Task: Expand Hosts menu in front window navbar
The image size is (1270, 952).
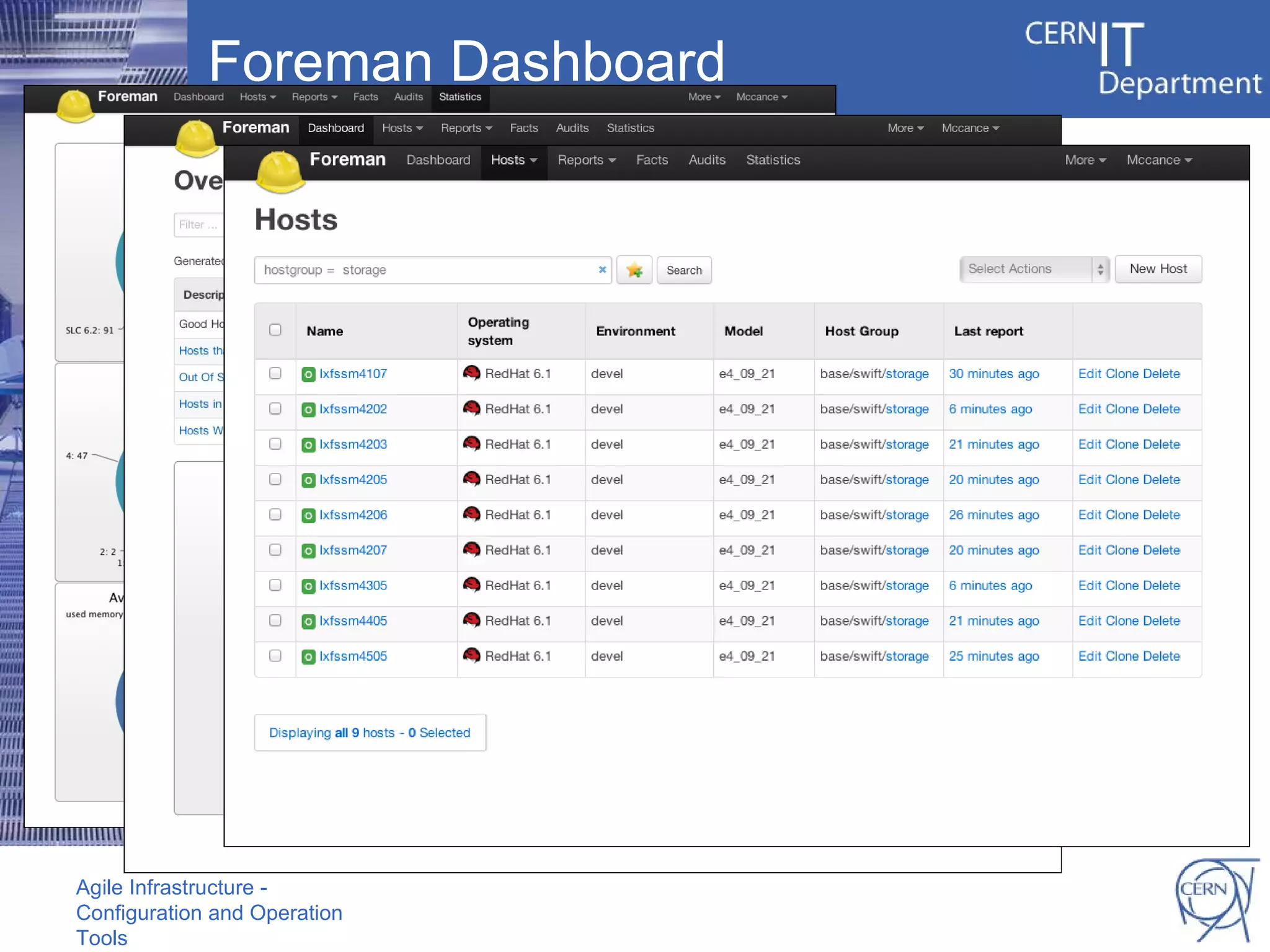Action: pos(514,161)
